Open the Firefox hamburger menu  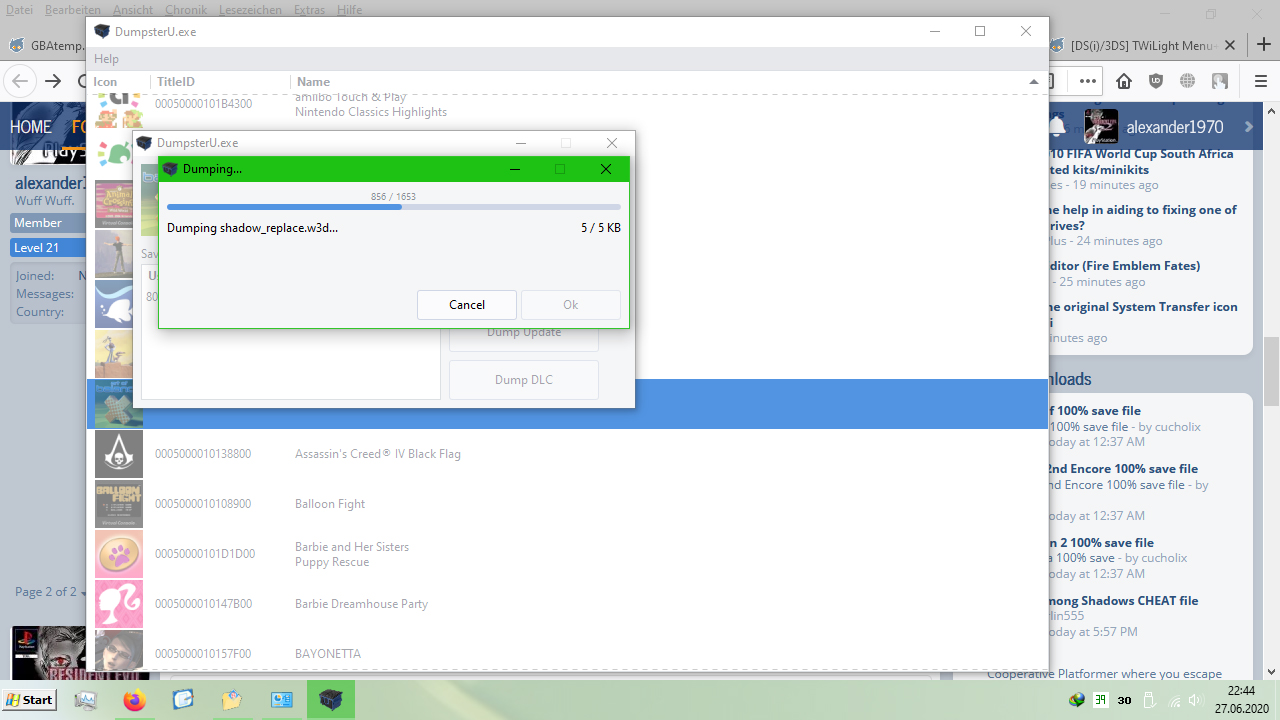1260,81
